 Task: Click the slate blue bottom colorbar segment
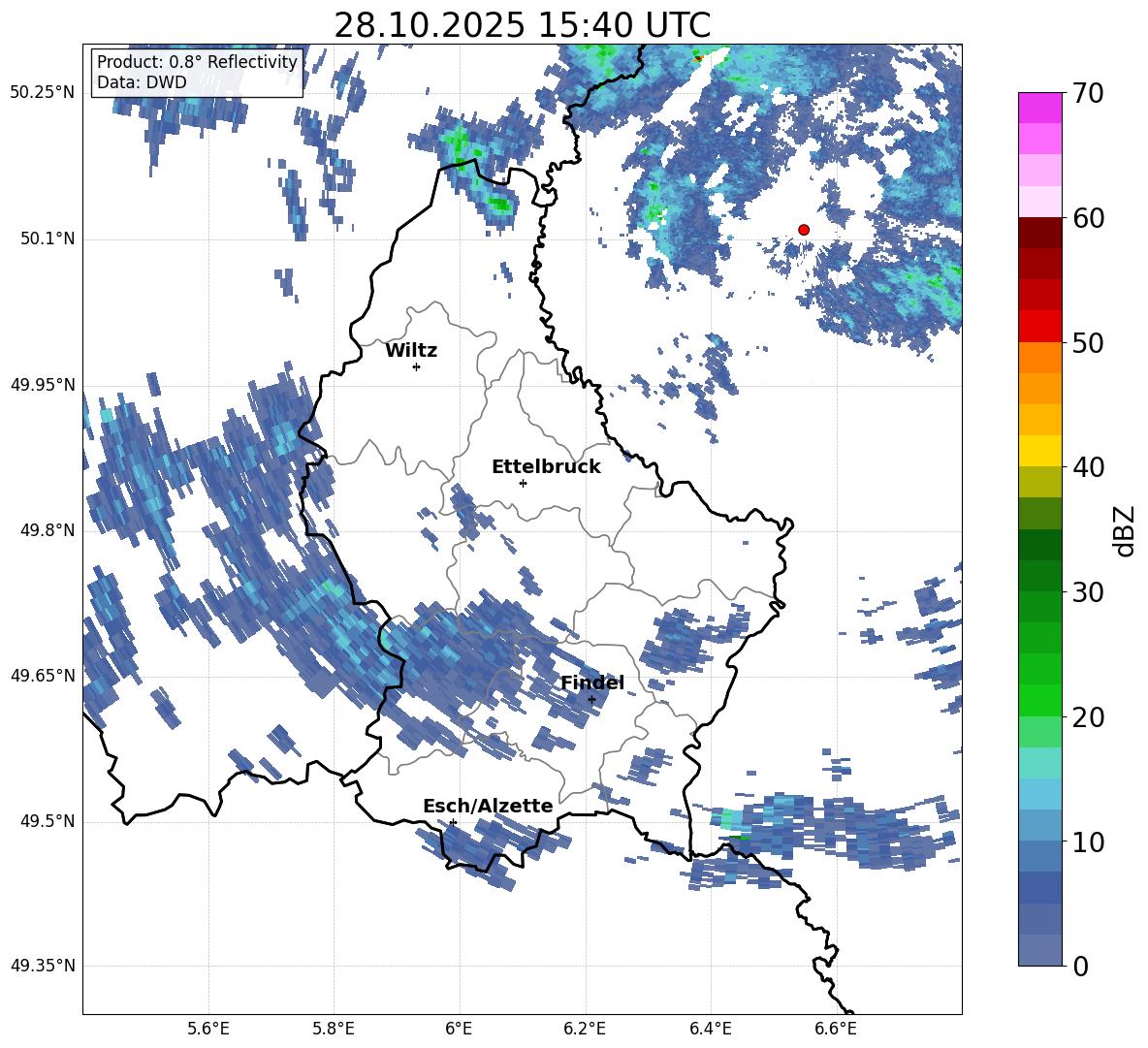click(x=1039, y=951)
